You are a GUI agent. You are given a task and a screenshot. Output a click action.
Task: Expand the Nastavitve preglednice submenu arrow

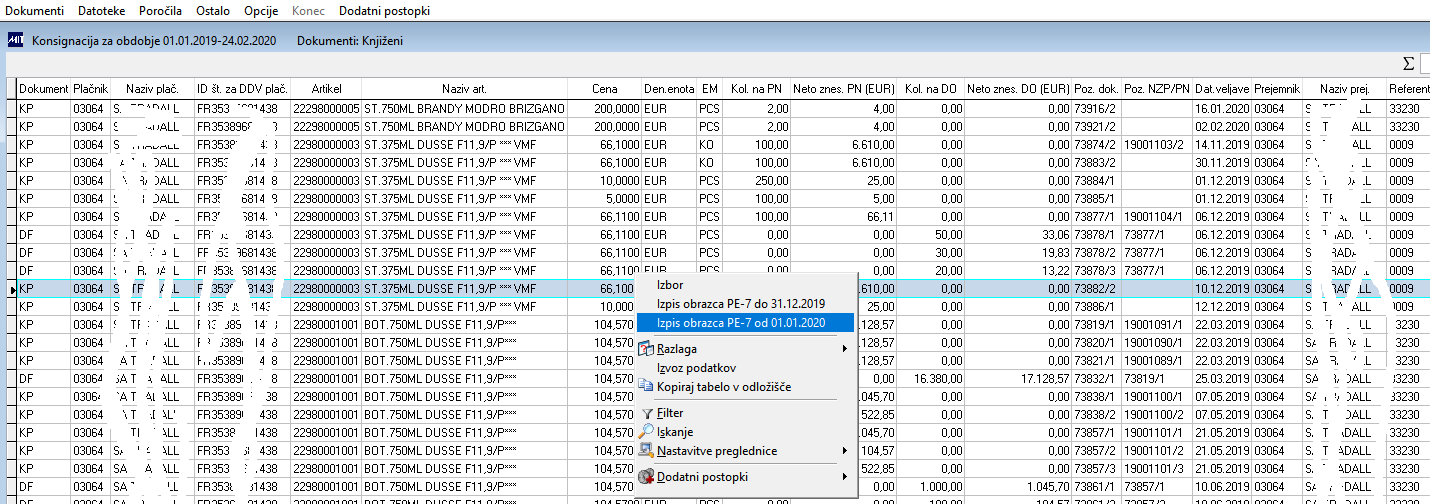[x=845, y=451]
